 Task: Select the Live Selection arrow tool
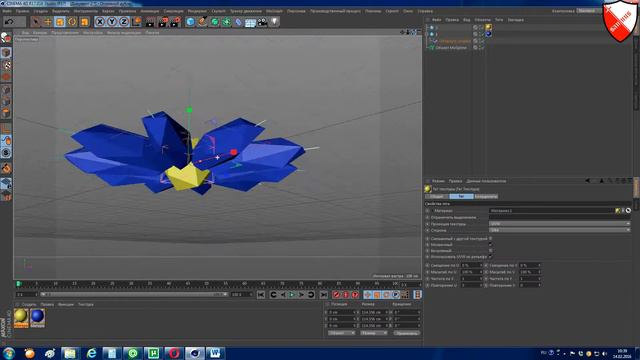tap(36, 22)
